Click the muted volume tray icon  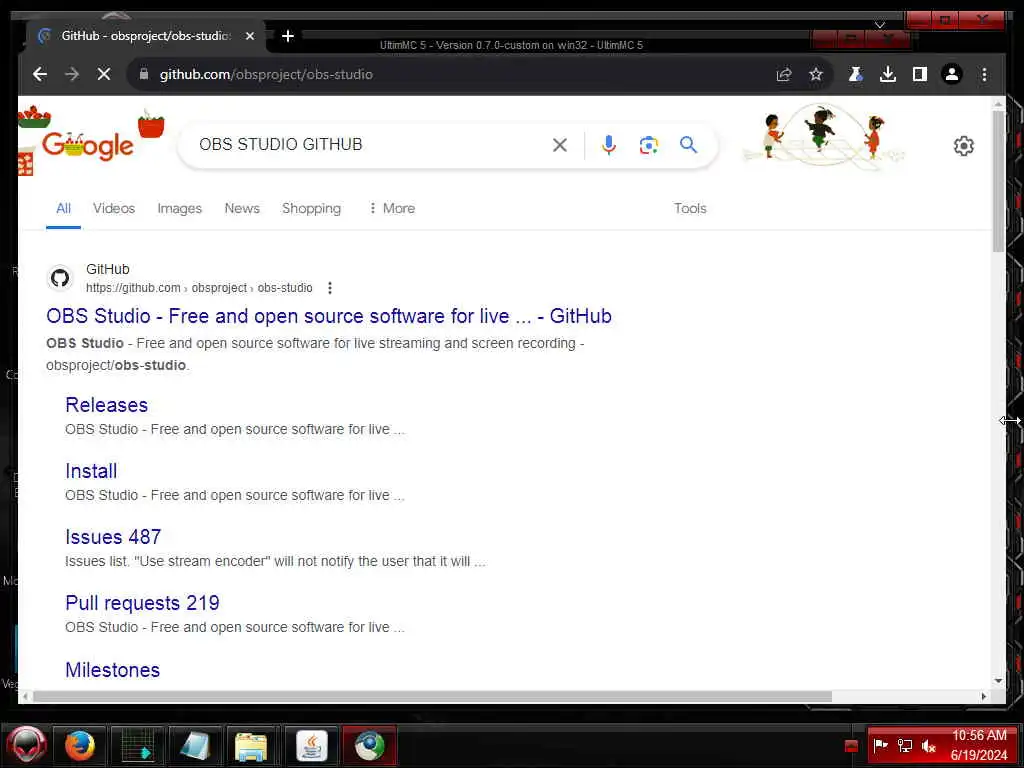(928, 746)
